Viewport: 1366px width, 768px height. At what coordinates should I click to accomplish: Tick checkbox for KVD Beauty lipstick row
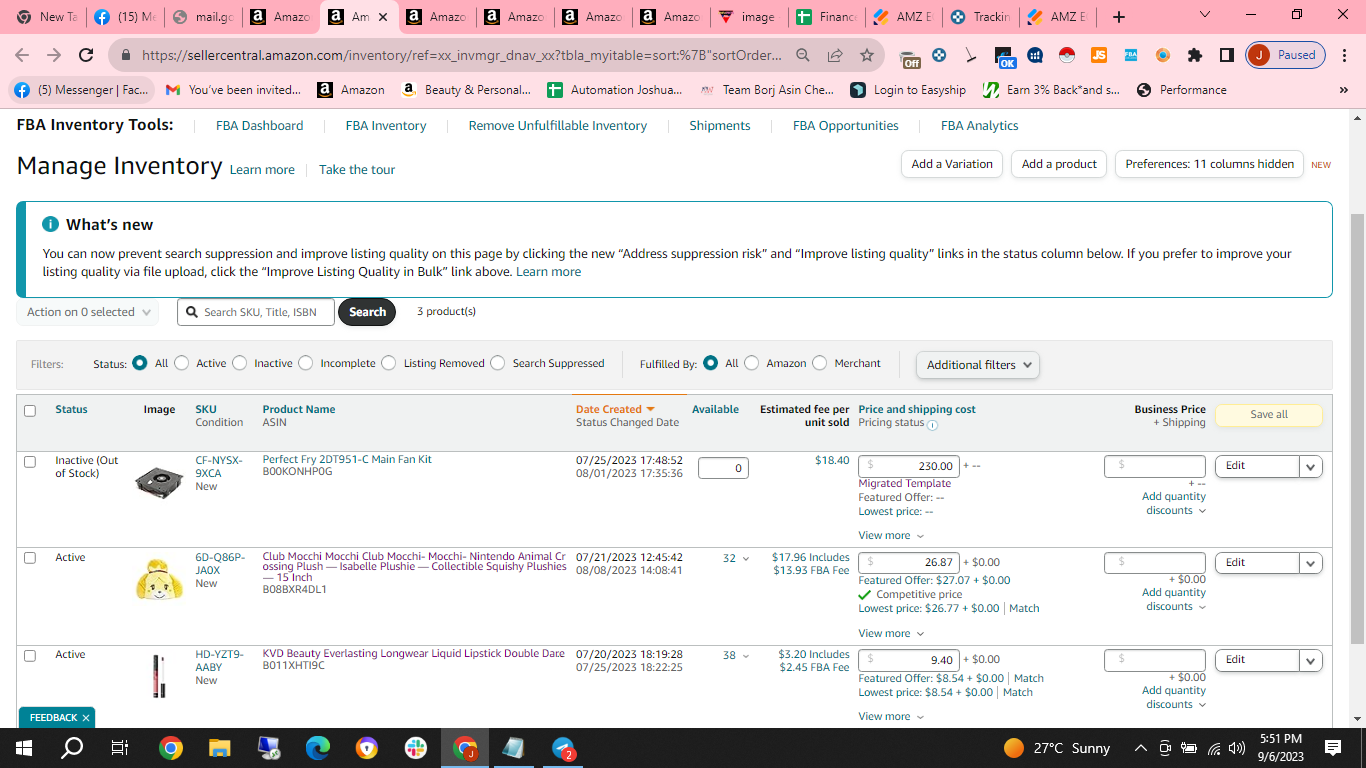click(x=30, y=655)
